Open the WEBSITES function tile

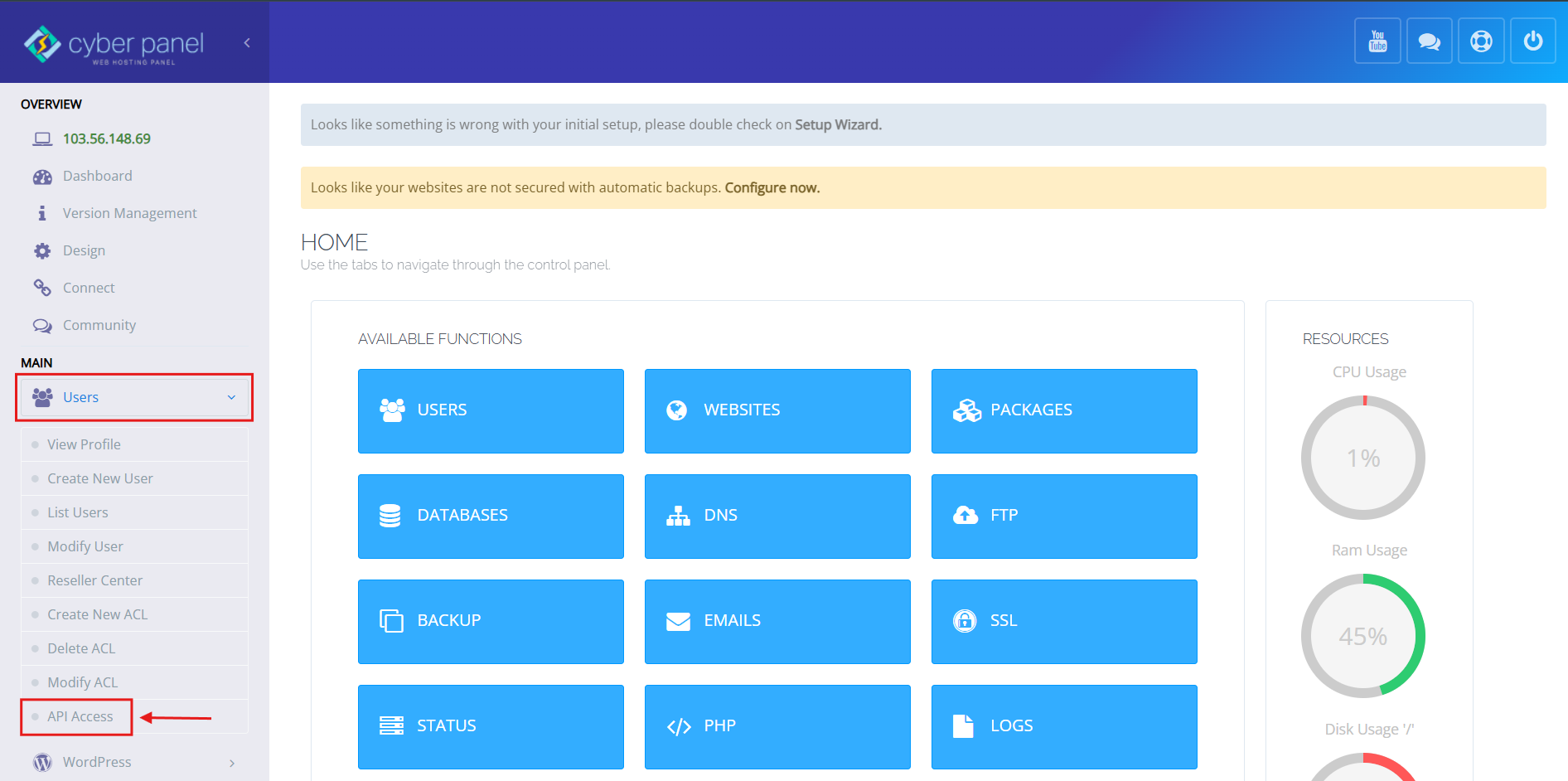tap(777, 410)
